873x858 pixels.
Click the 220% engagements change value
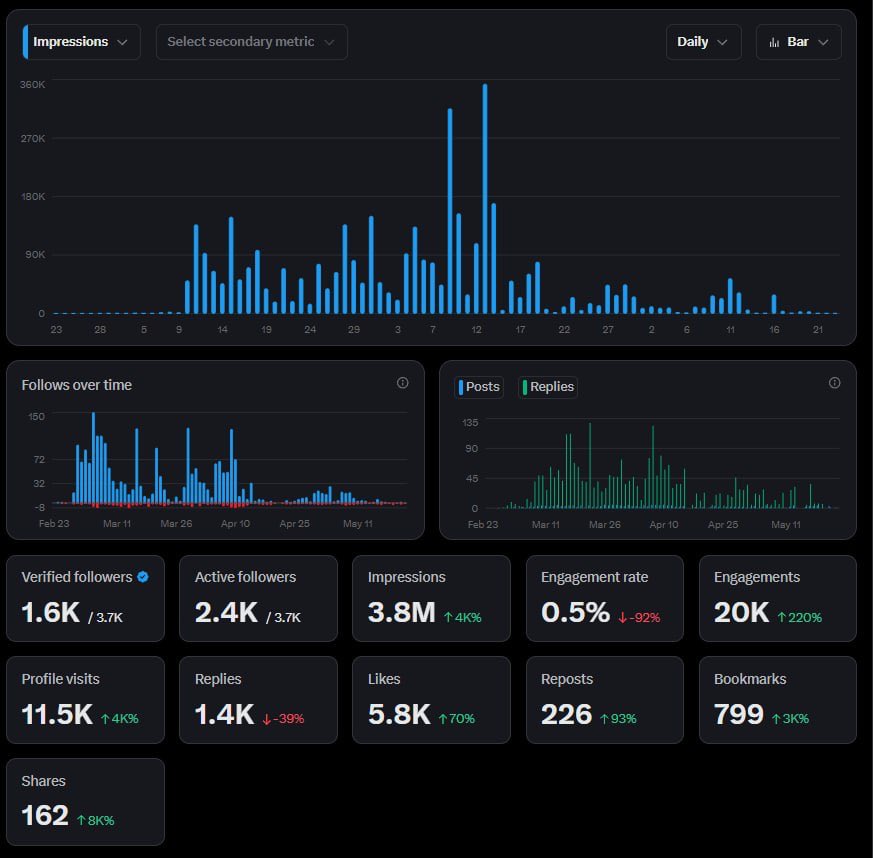800,617
